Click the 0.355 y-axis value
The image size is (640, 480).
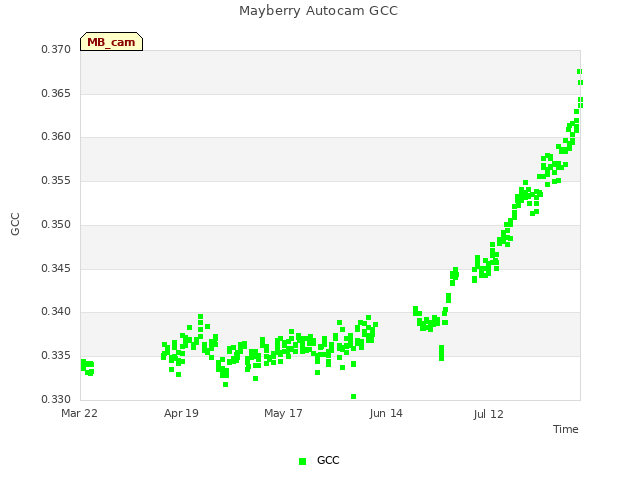[x=56, y=180]
